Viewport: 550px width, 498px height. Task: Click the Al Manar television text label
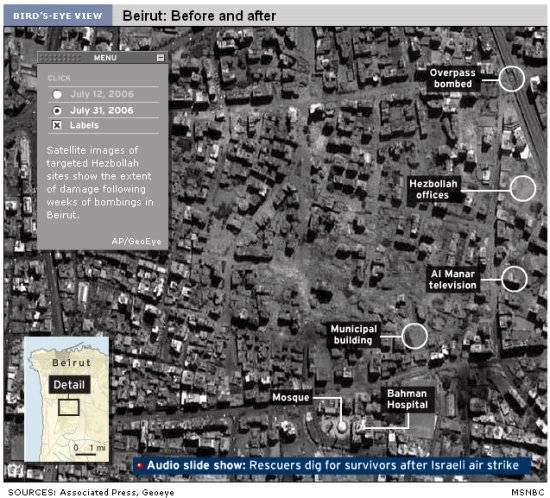452,280
